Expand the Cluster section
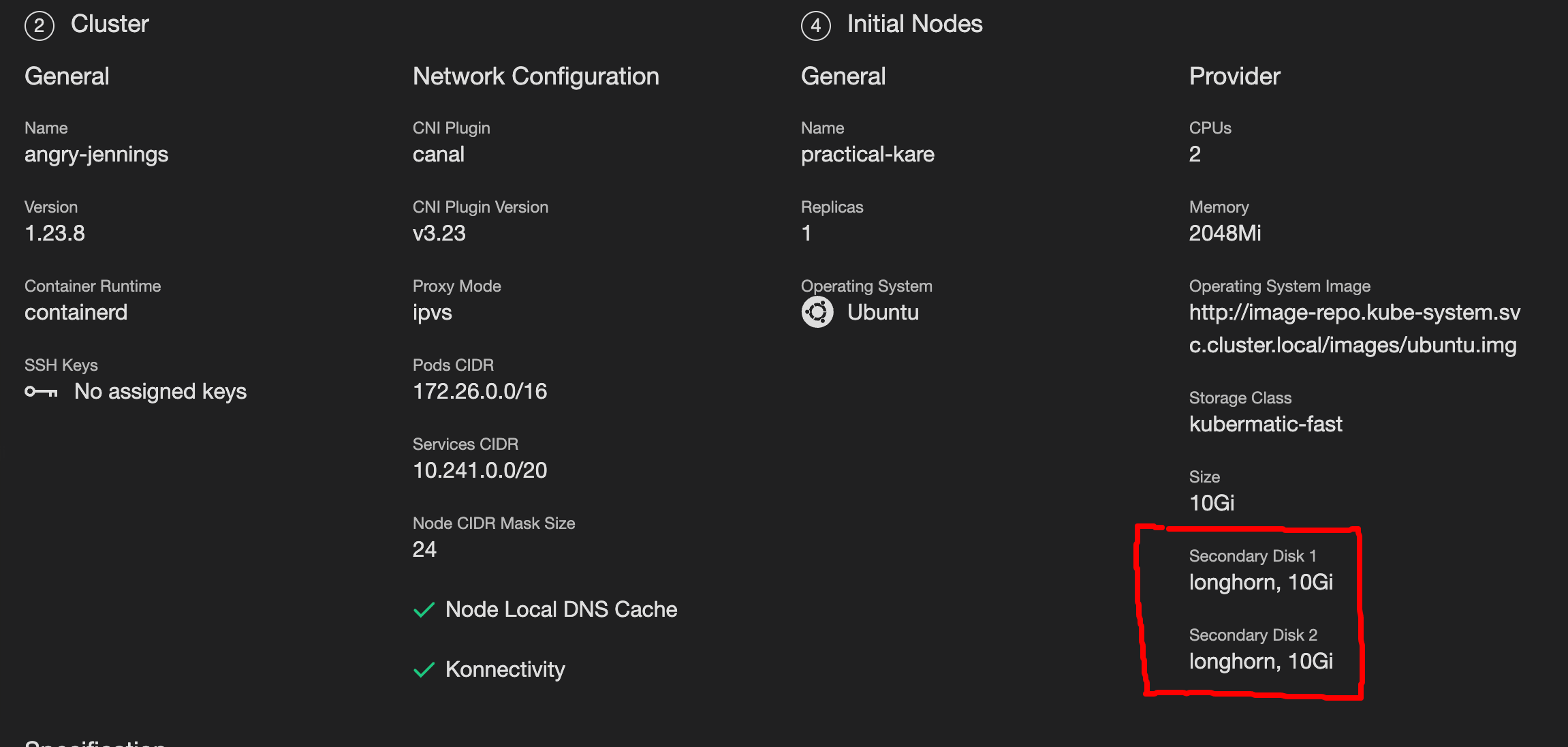 click(110, 25)
